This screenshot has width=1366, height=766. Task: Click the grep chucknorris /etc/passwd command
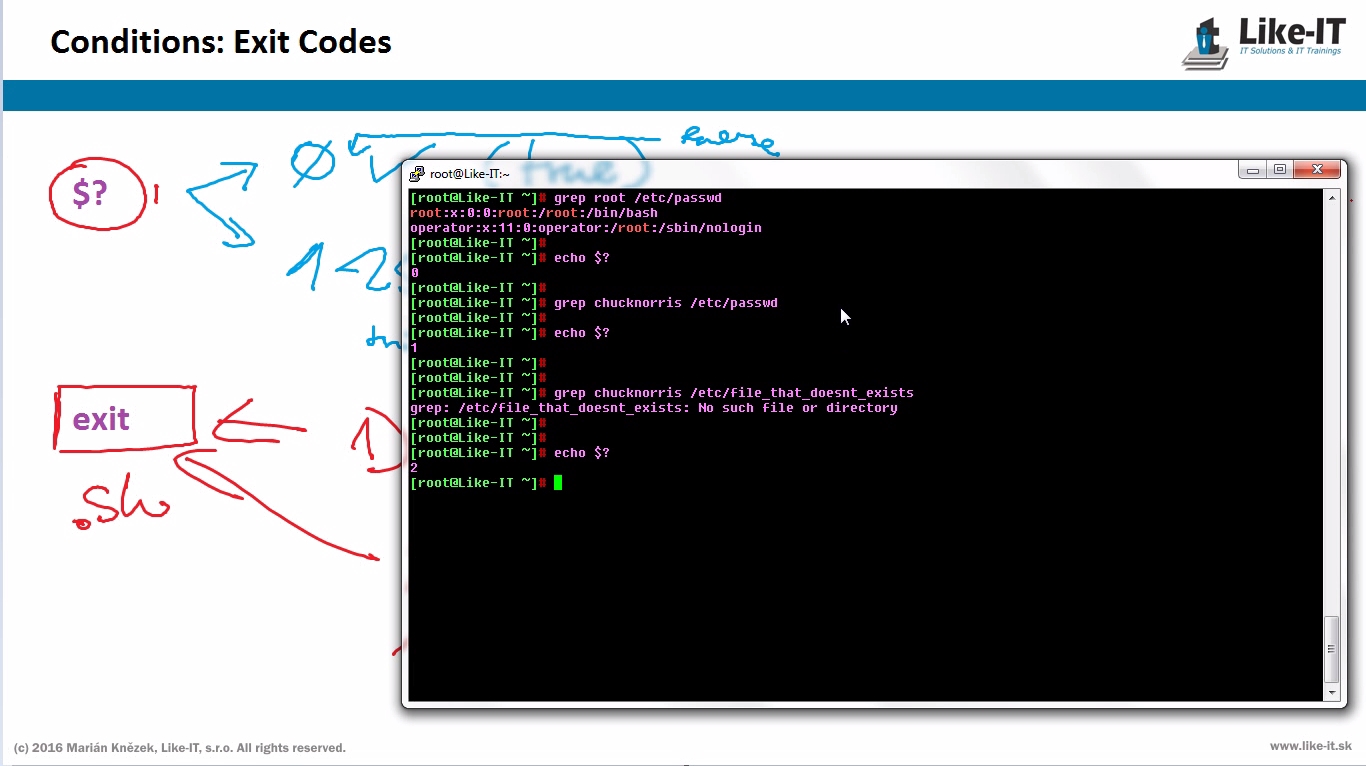click(665, 303)
